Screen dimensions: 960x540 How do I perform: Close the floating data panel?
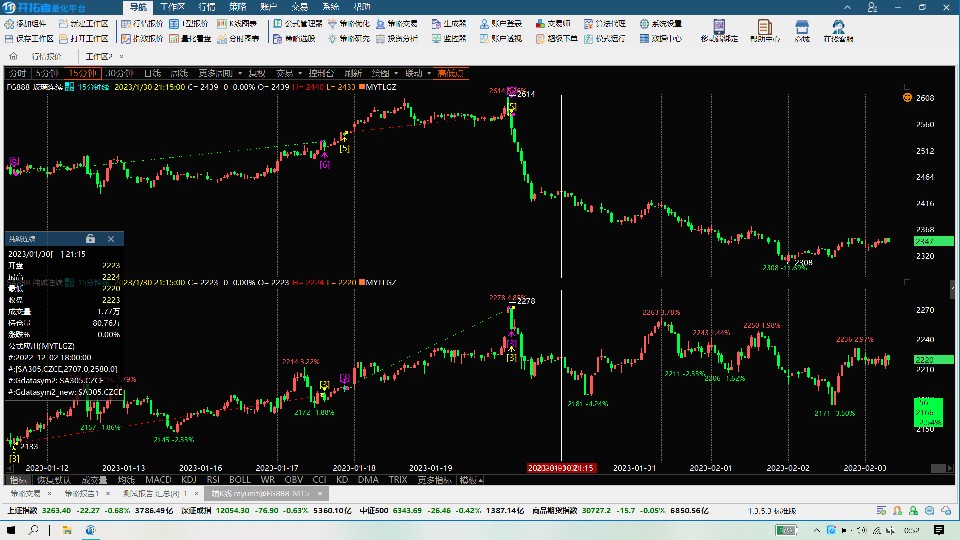pos(111,239)
